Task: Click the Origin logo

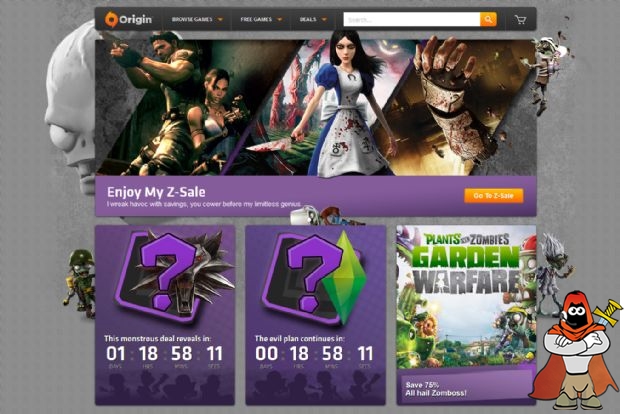Action: point(128,19)
